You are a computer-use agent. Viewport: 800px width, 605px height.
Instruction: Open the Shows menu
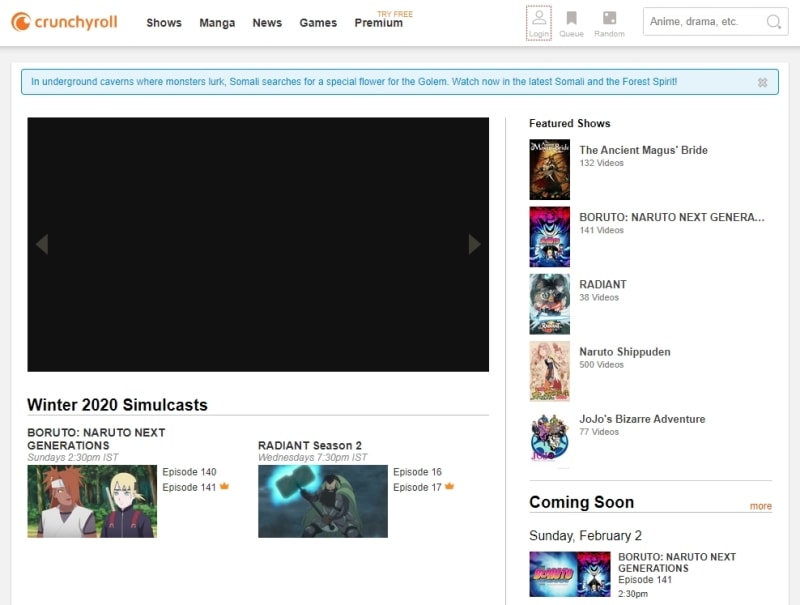(x=164, y=23)
